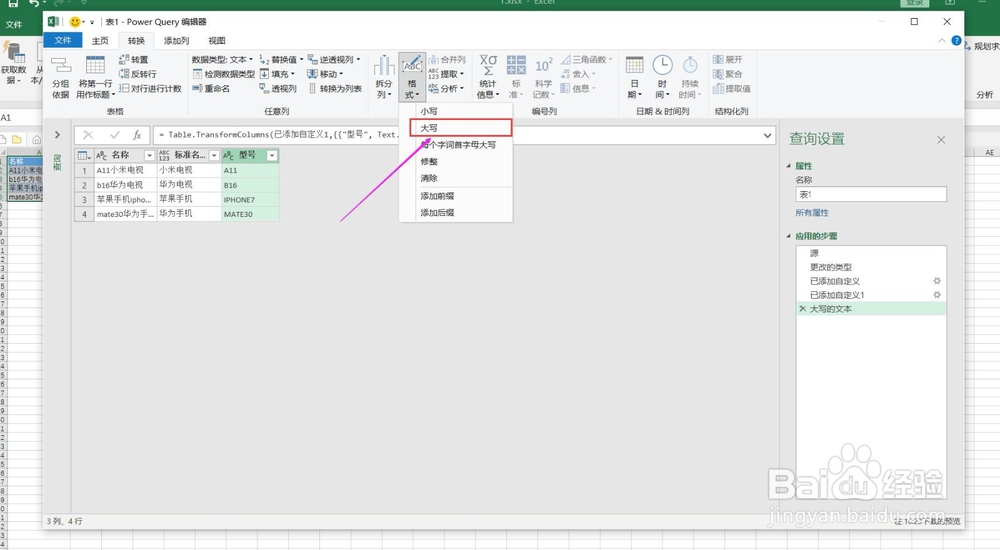Switch to the 主页 (Home) tab
Screen dimensions: 1000x550
point(100,41)
